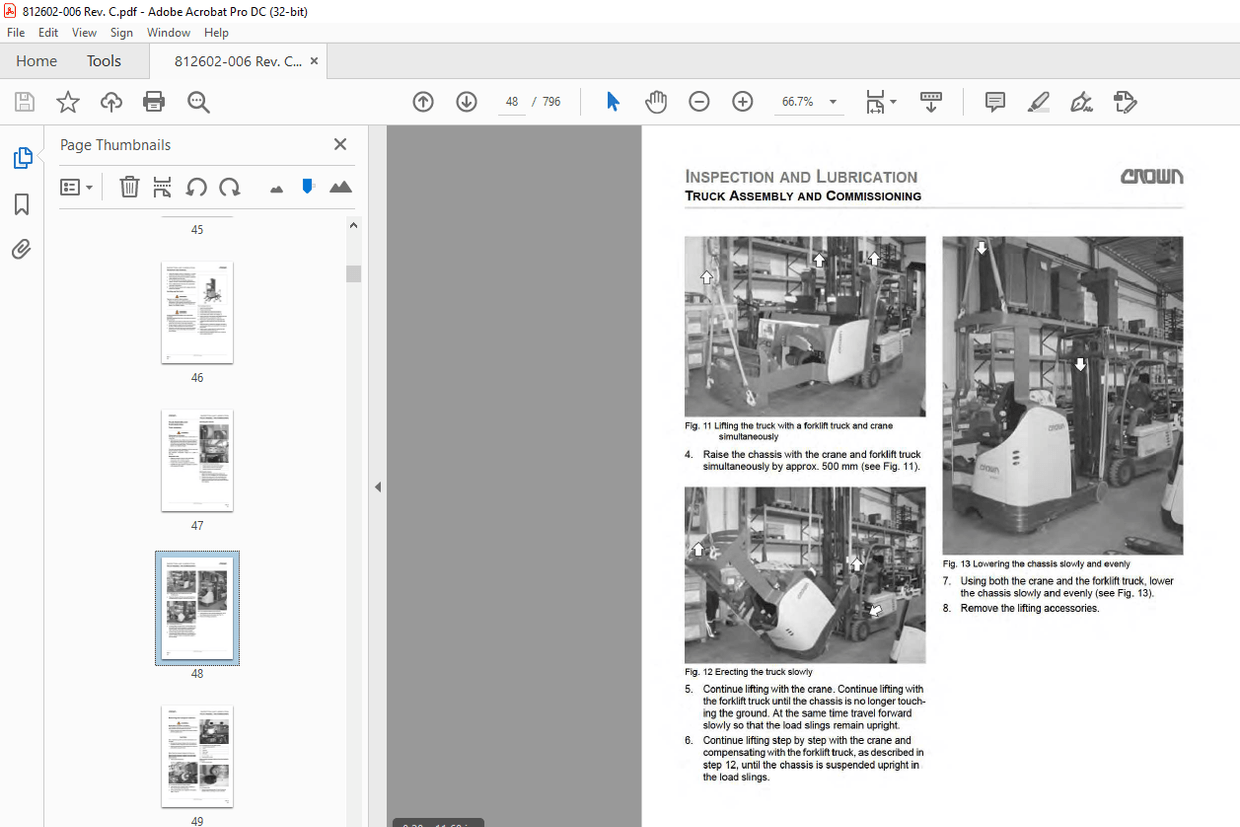Image resolution: width=1240 pixels, height=827 pixels.
Task: Select the page 47 thumbnail
Action: (x=197, y=460)
